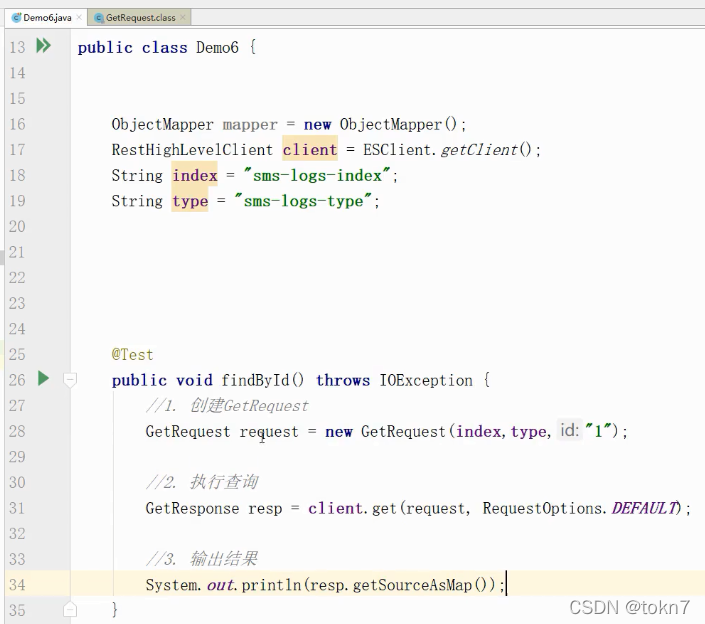Switch to the Demo6.java tab
Screen dimensions: 705x624
[x=47, y=18]
